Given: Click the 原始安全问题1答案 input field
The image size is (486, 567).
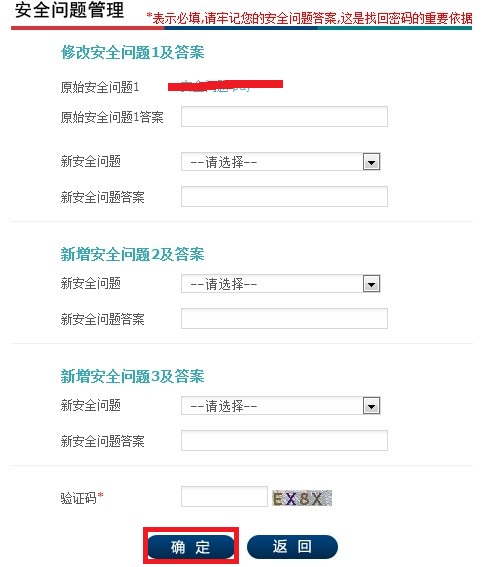Looking at the screenshot, I should pyautogui.click(x=284, y=116).
